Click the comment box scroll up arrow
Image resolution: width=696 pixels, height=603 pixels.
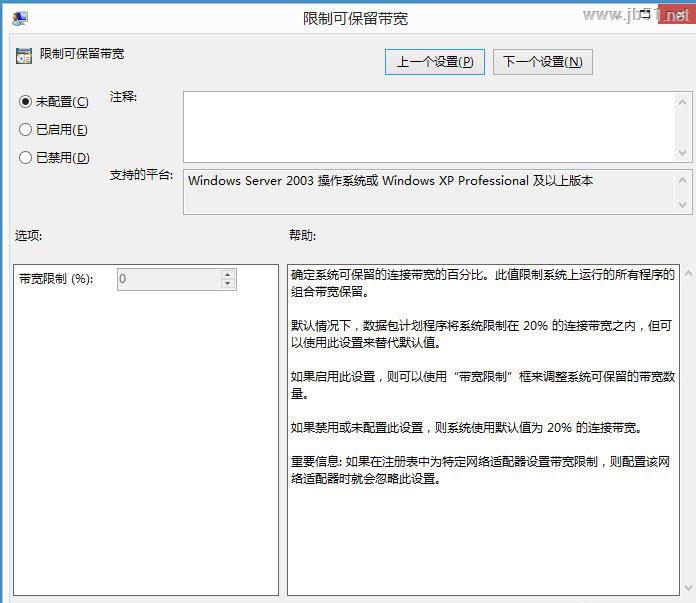pos(683,103)
